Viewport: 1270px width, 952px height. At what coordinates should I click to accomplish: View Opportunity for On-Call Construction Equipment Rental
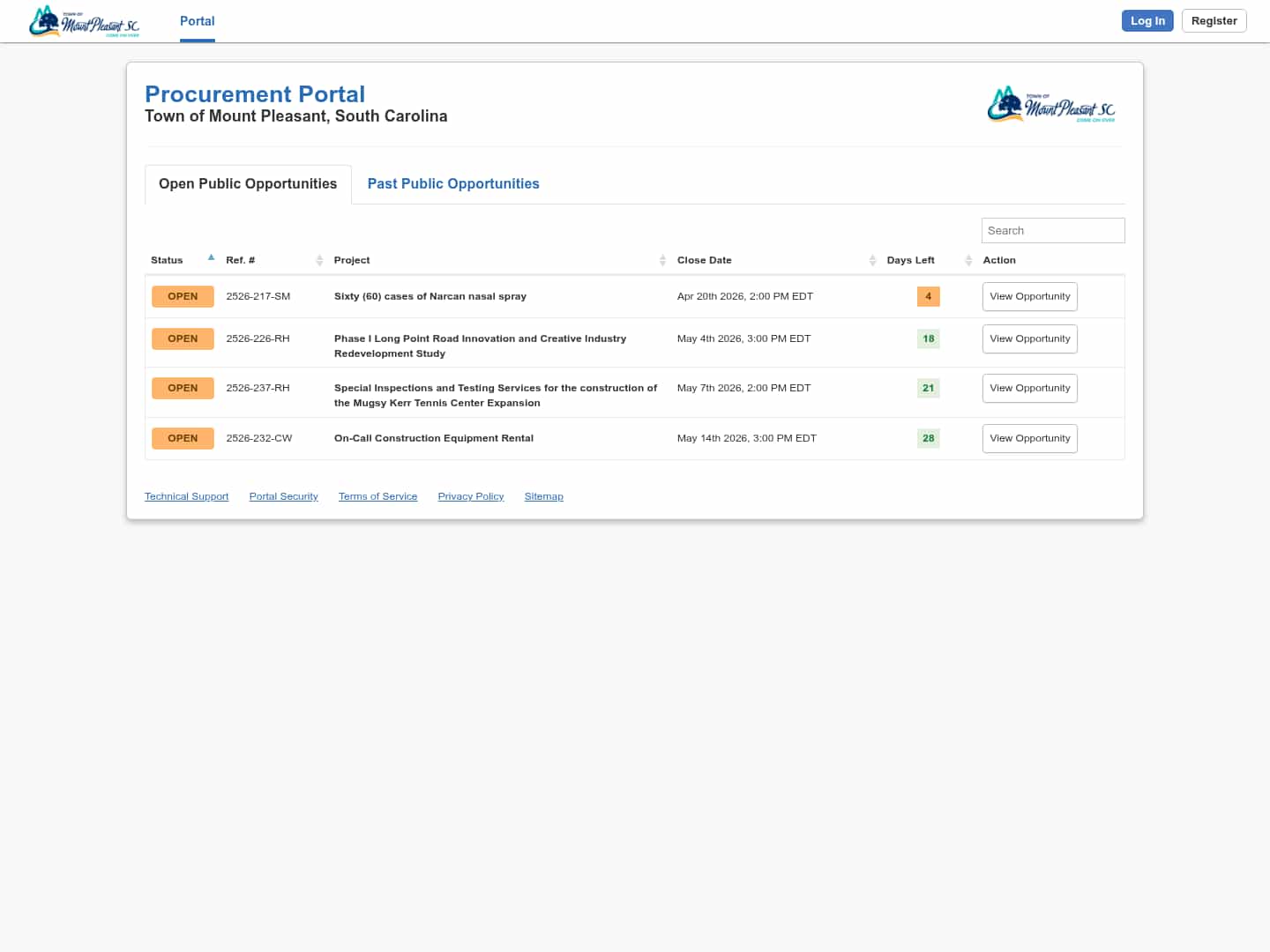point(1029,438)
